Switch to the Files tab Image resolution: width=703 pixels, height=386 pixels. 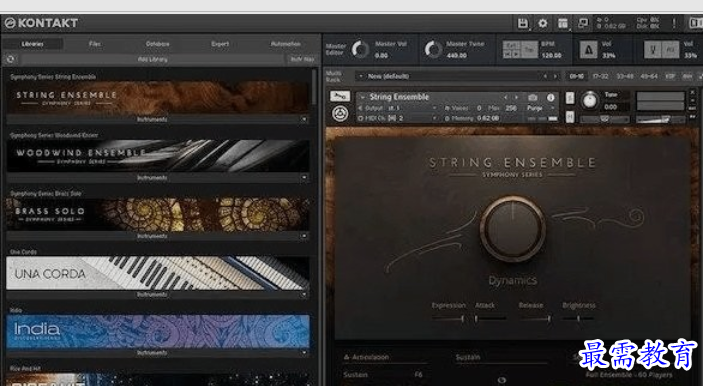click(95, 44)
